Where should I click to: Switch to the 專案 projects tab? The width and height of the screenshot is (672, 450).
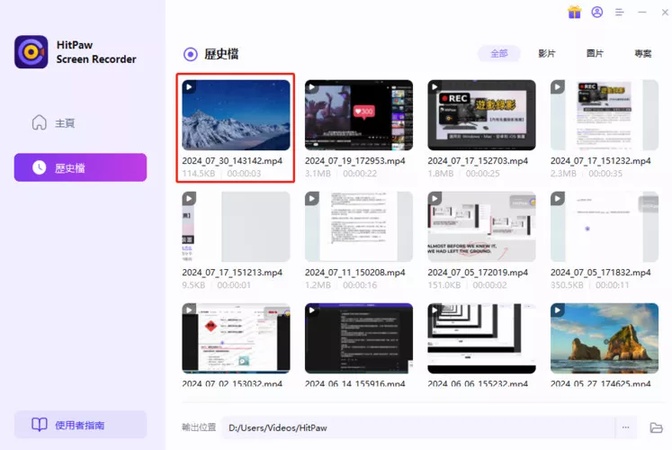[643, 53]
